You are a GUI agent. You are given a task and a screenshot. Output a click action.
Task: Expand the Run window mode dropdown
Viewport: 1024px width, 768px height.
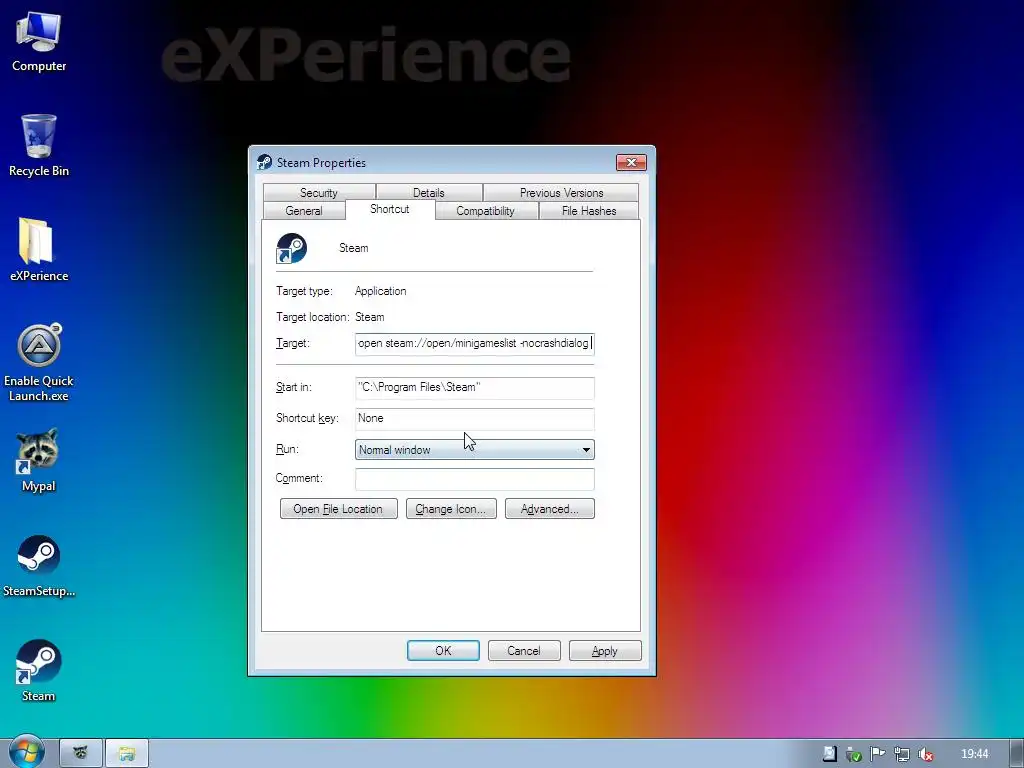pos(475,449)
